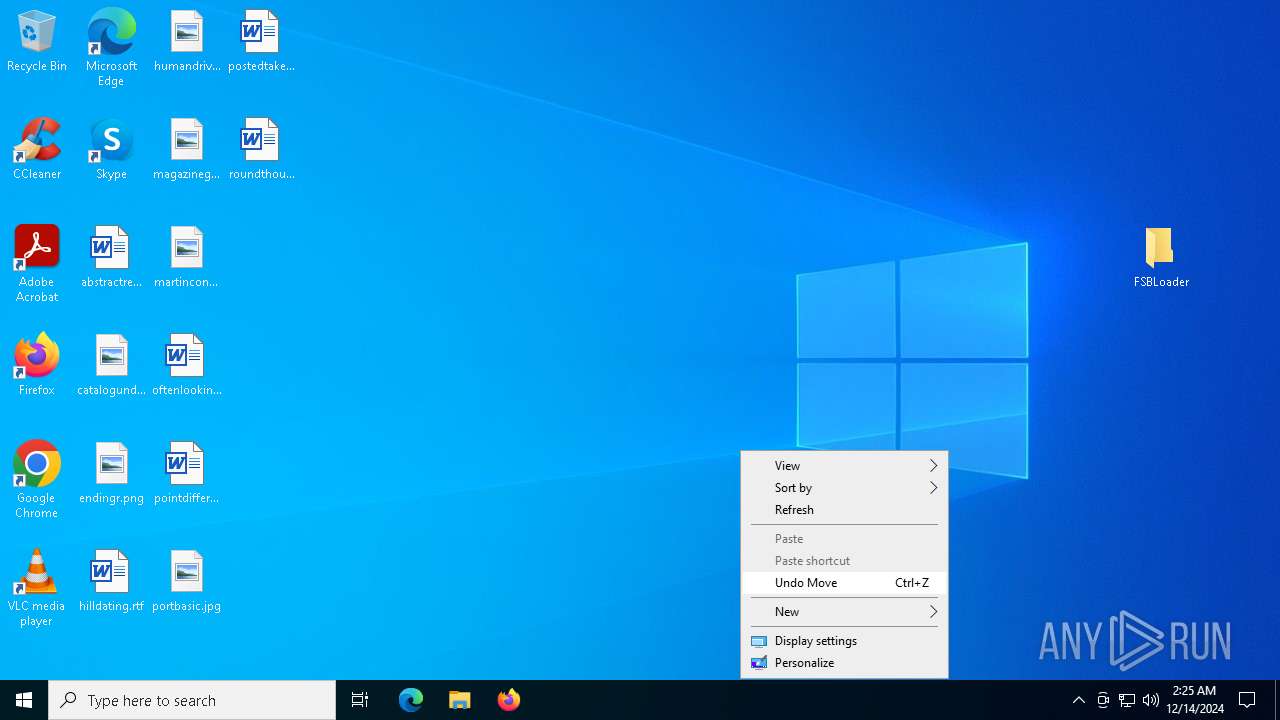Select the portbasic.jpg file
The image size is (1280, 720).
click(187, 582)
